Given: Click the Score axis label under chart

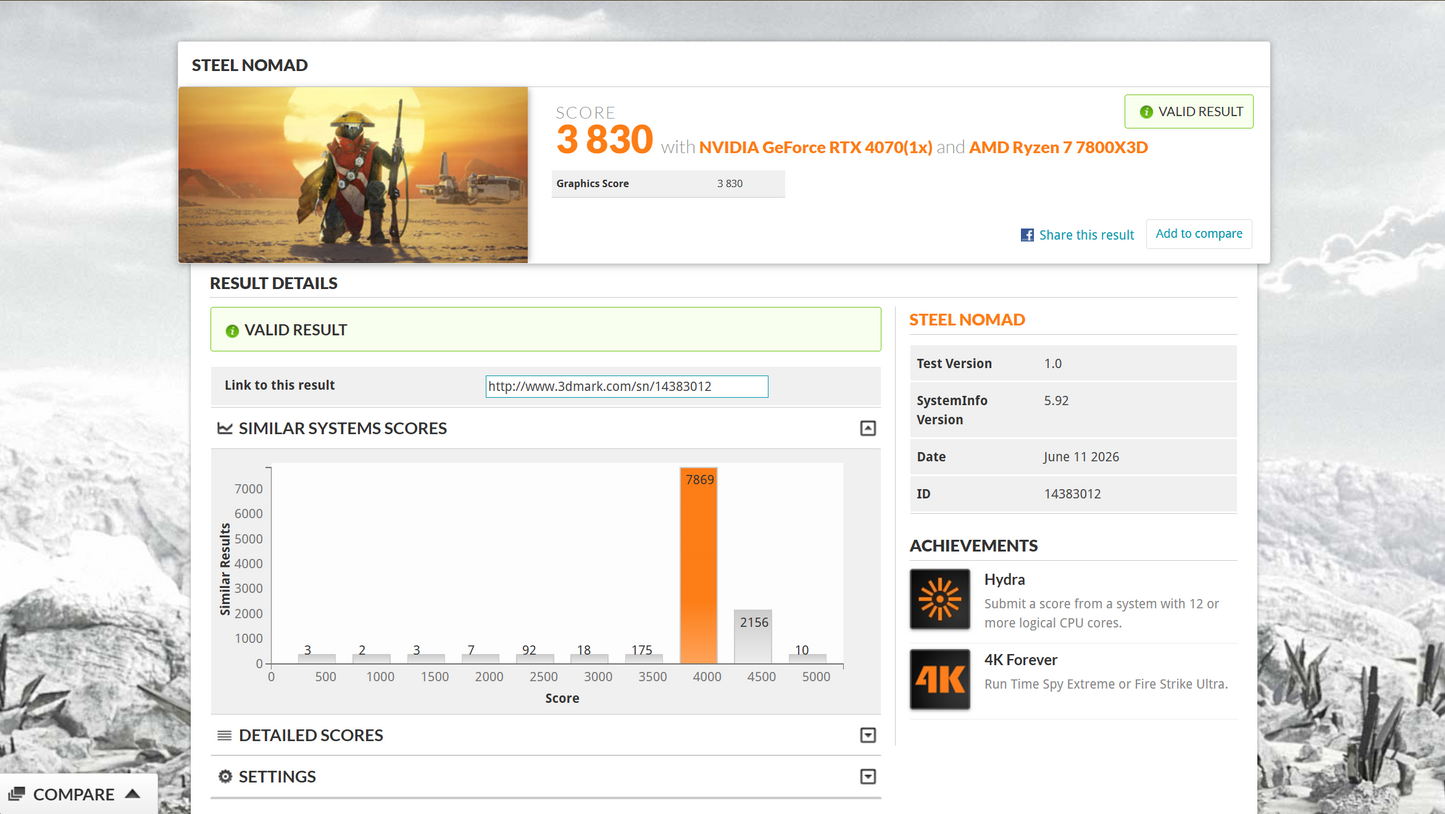Looking at the screenshot, I should (x=562, y=698).
